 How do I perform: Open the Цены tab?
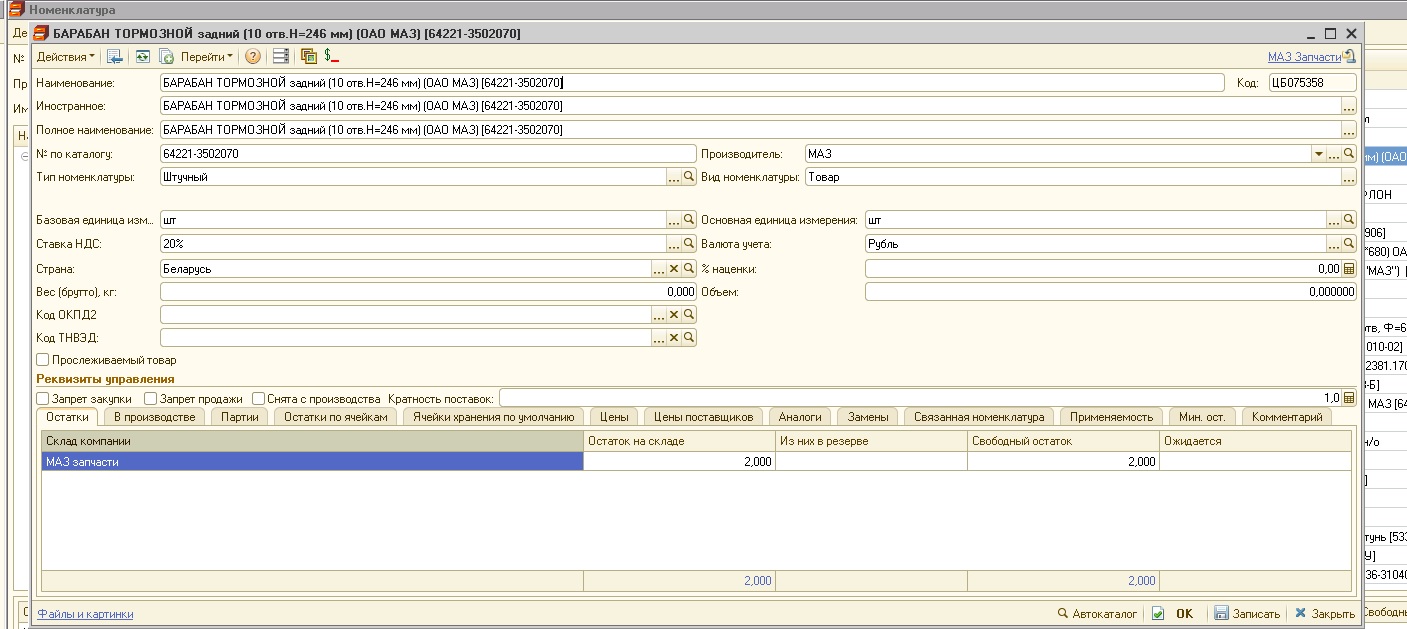tap(614, 417)
